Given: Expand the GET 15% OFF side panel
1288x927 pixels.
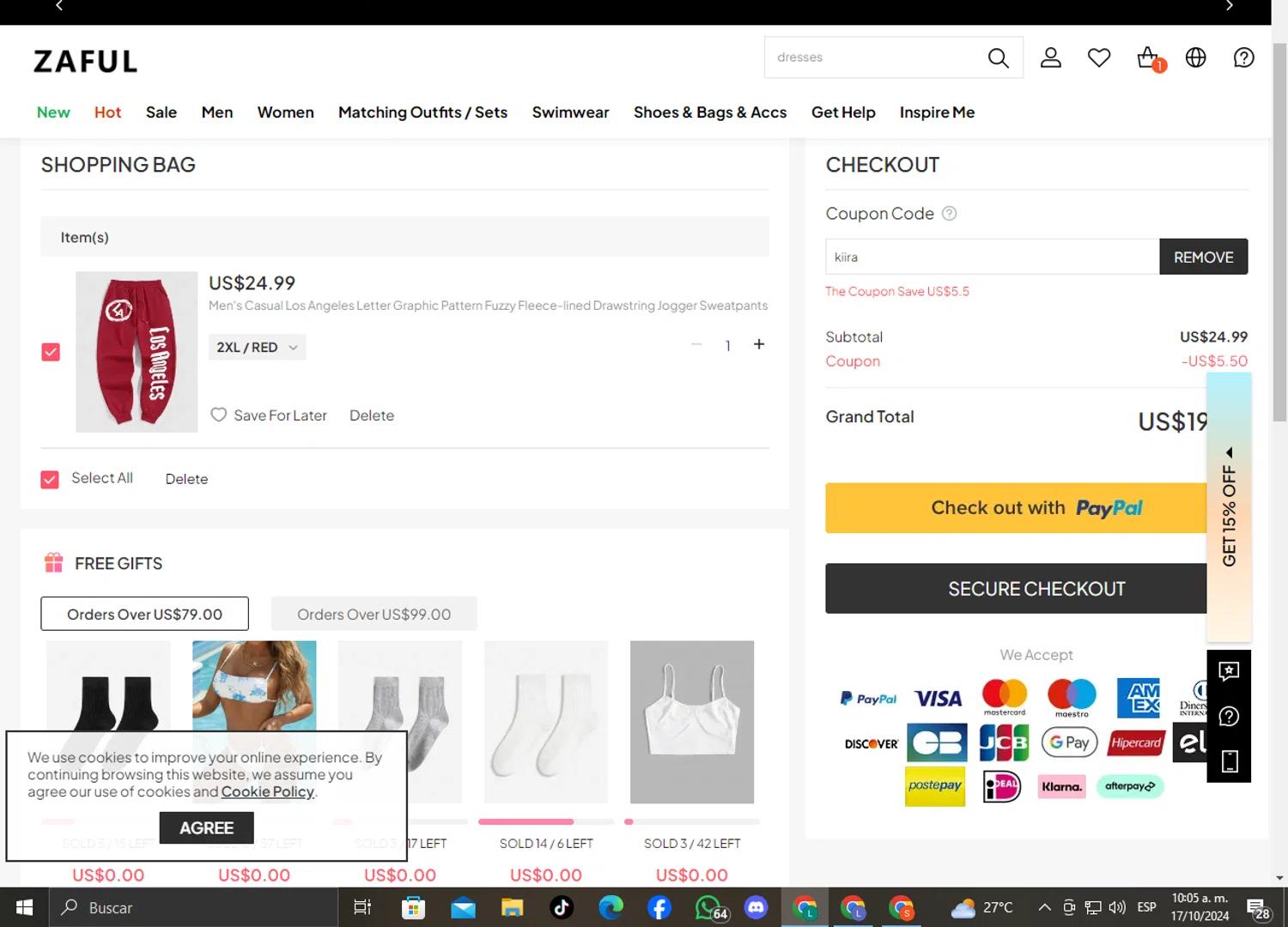Looking at the screenshot, I should click(1229, 508).
